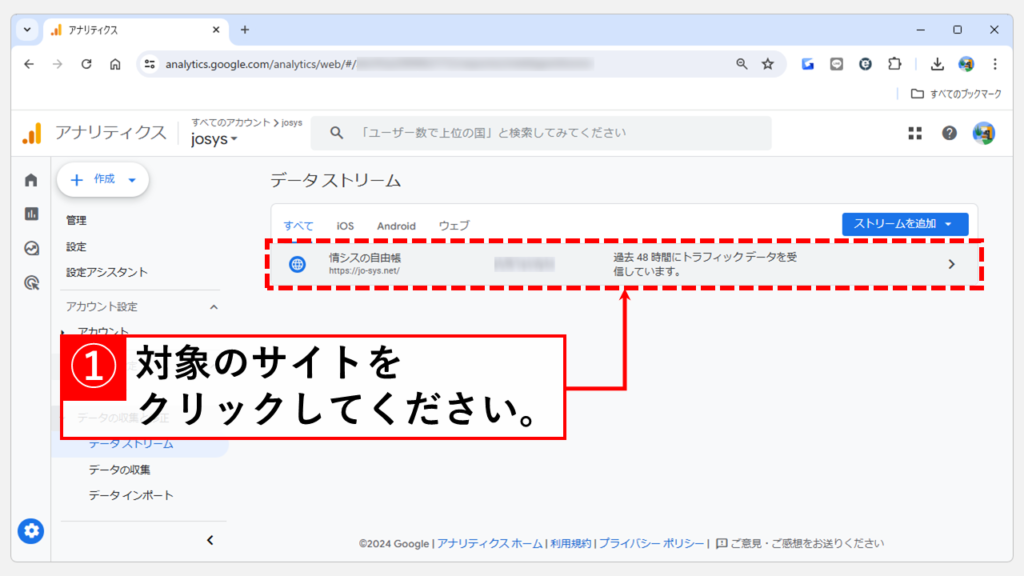This screenshot has height=576, width=1024.
Task: Open the 作成 create dropdown
Action: tap(103, 180)
